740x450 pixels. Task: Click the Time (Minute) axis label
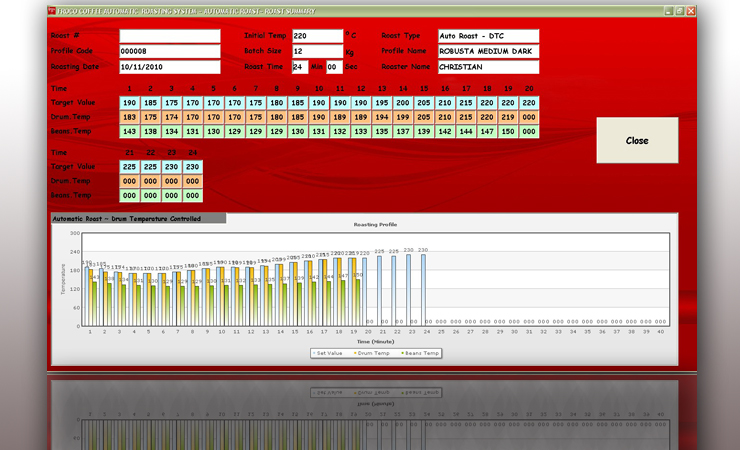click(375, 342)
